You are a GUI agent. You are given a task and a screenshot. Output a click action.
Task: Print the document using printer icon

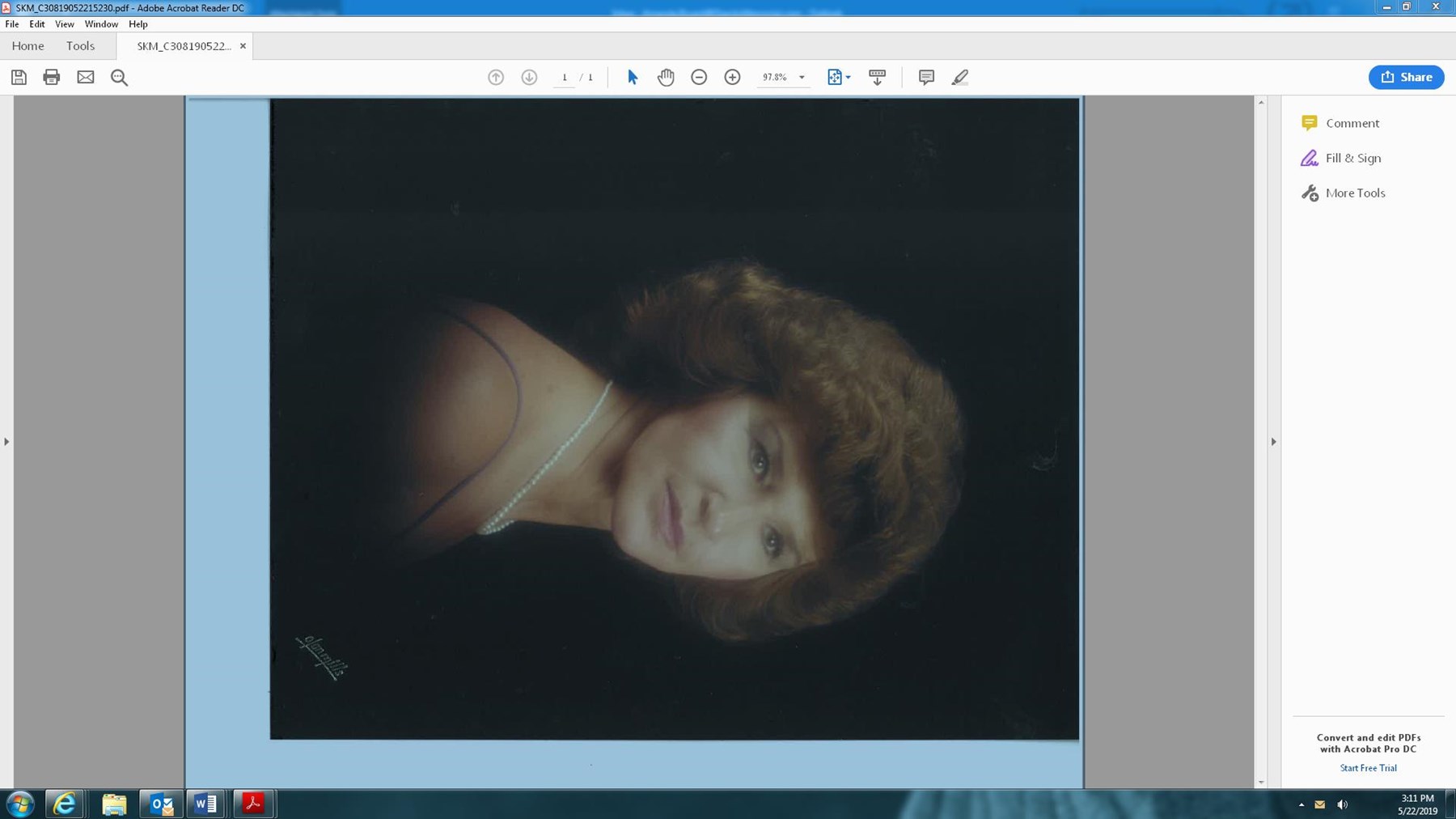[x=52, y=77]
